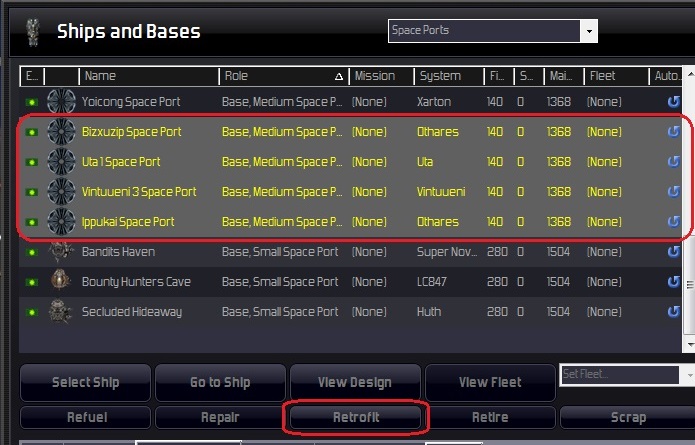695x445 pixels.
Task: Open the Space Ports filter dropdown
Action: (x=589, y=31)
